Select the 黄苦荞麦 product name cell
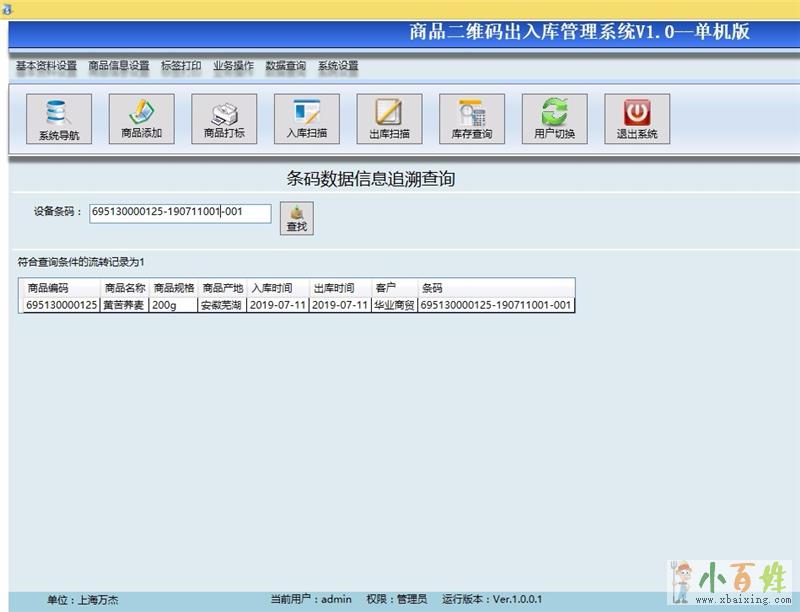This screenshot has height=612, width=800. pos(124,305)
